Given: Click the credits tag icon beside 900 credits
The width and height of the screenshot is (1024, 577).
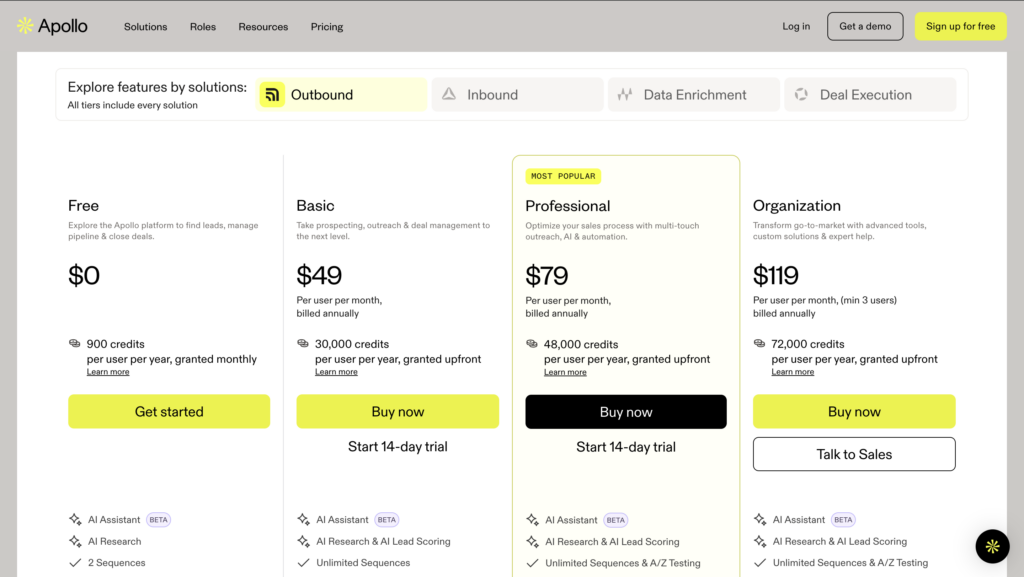Looking at the screenshot, I should 73,343.
